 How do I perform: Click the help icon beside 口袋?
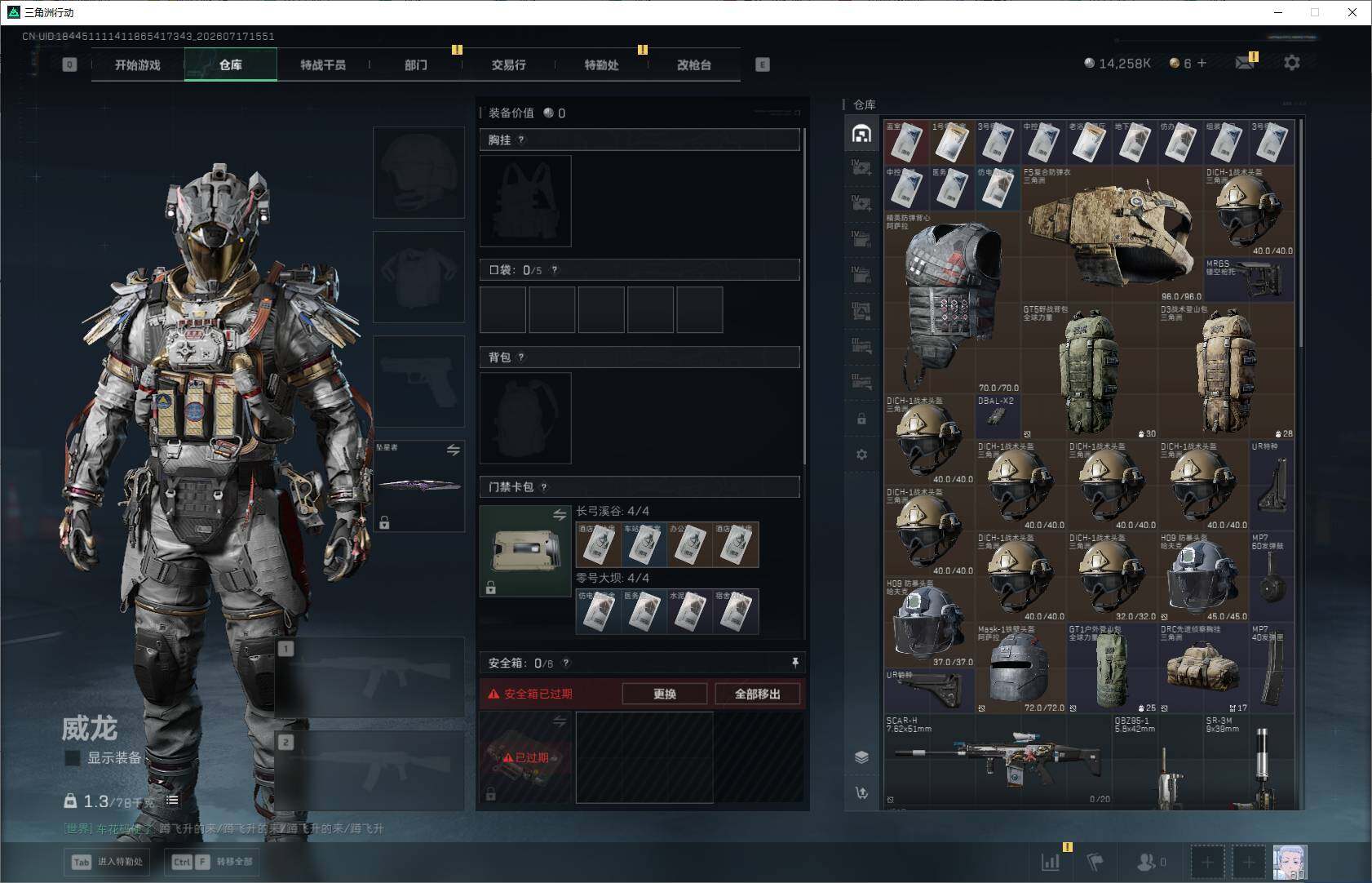tap(555, 270)
